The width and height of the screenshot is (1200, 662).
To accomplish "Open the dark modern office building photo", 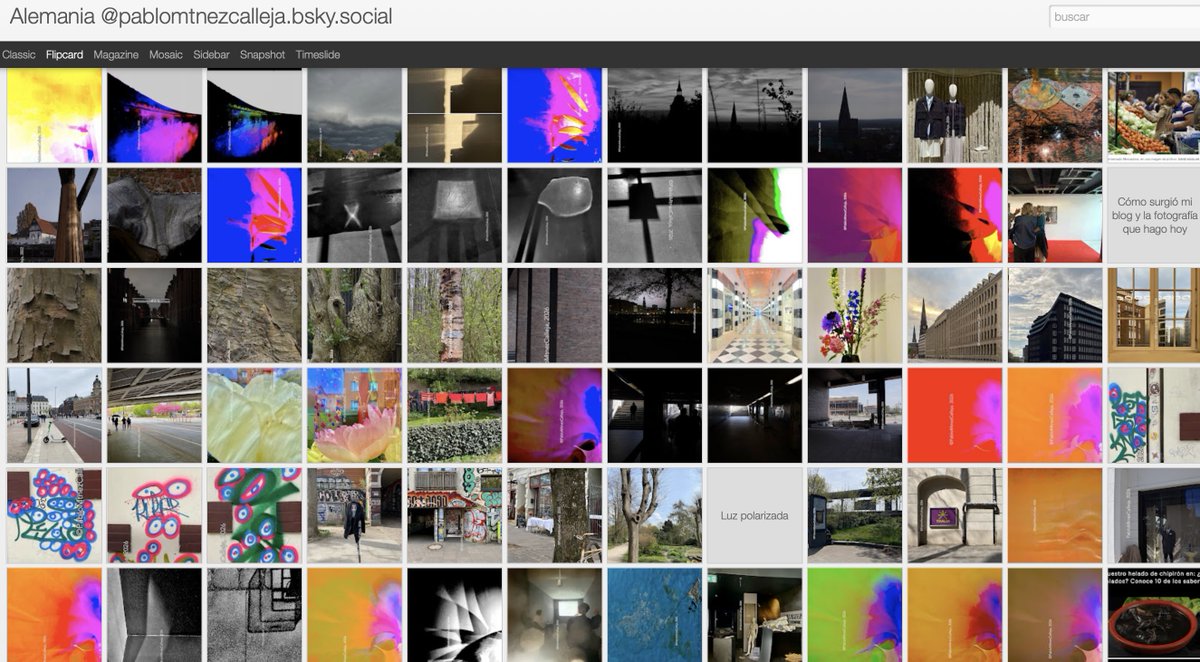I will pyautogui.click(x=1055, y=315).
